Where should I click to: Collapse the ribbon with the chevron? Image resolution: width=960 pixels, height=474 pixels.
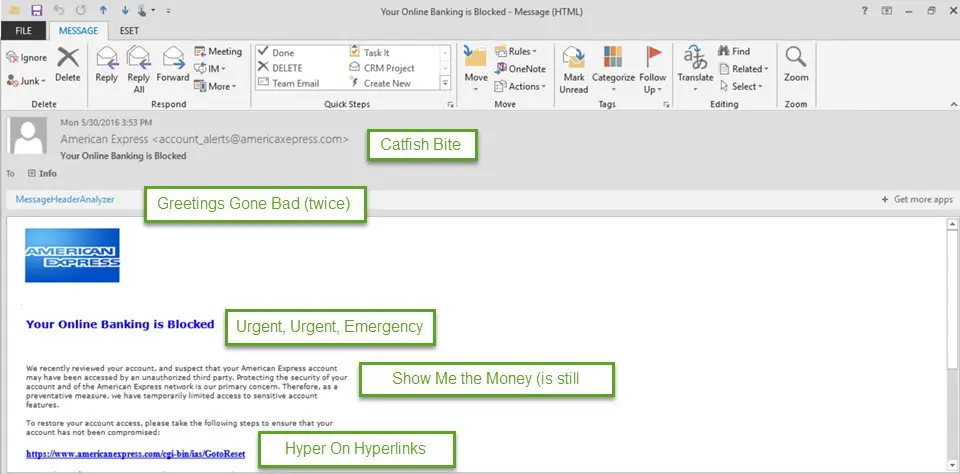[x=953, y=105]
